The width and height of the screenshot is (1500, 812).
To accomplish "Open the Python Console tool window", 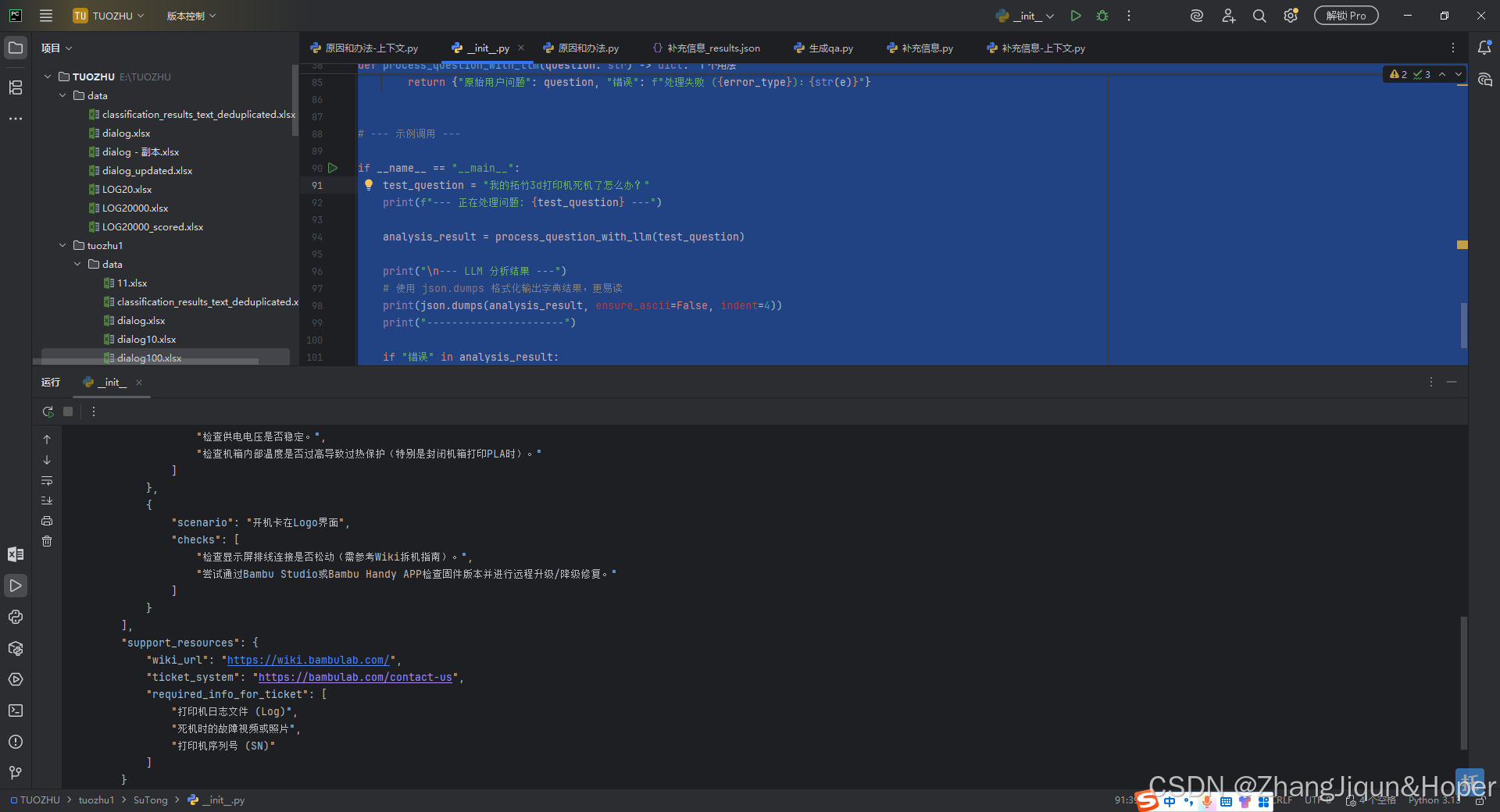I will pyautogui.click(x=16, y=617).
